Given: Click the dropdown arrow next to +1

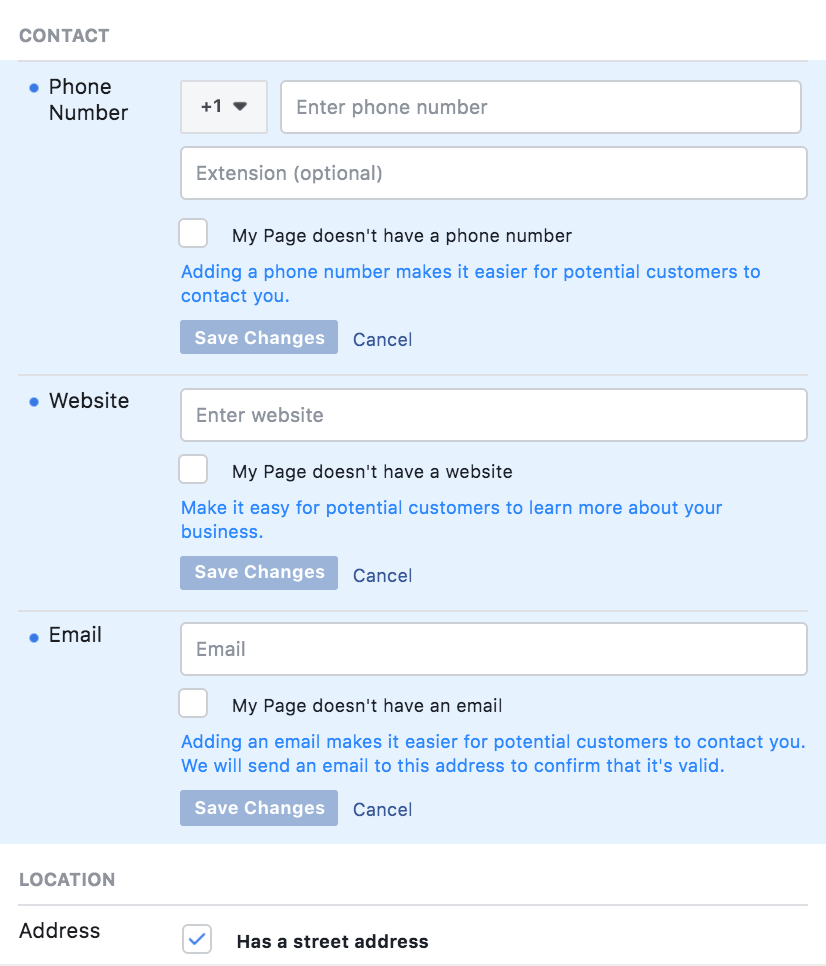Looking at the screenshot, I should [240, 107].
